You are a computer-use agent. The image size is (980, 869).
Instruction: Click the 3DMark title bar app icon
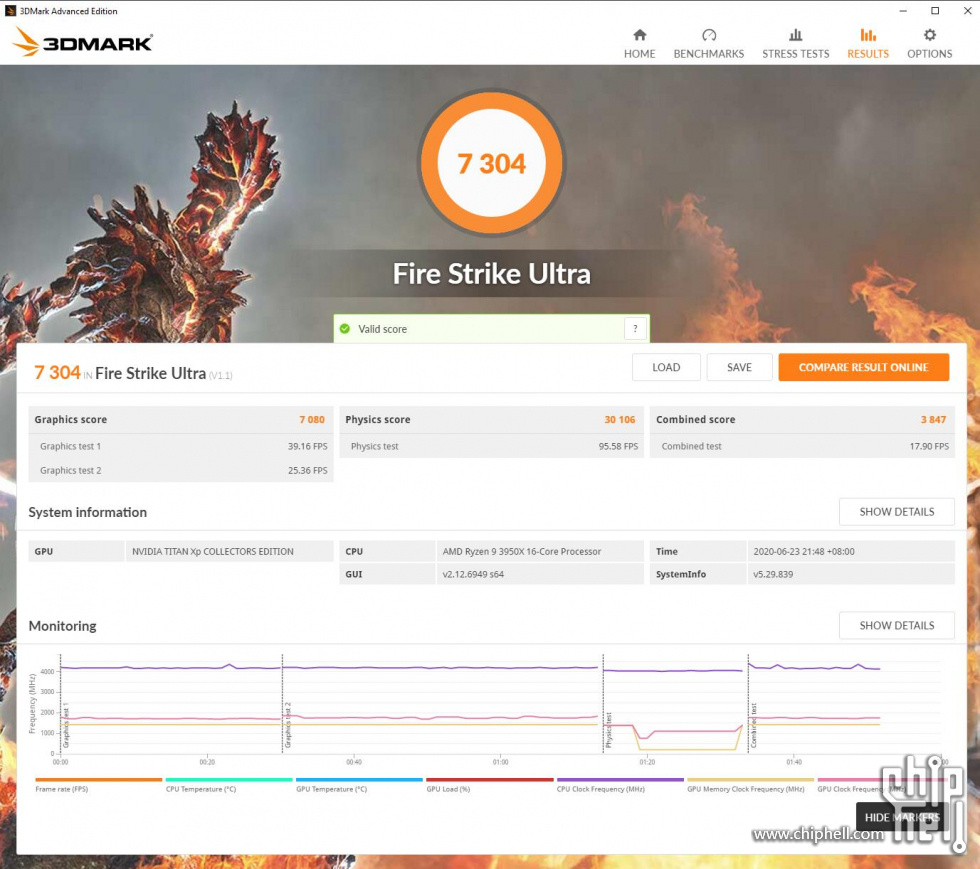pos(11,11)
